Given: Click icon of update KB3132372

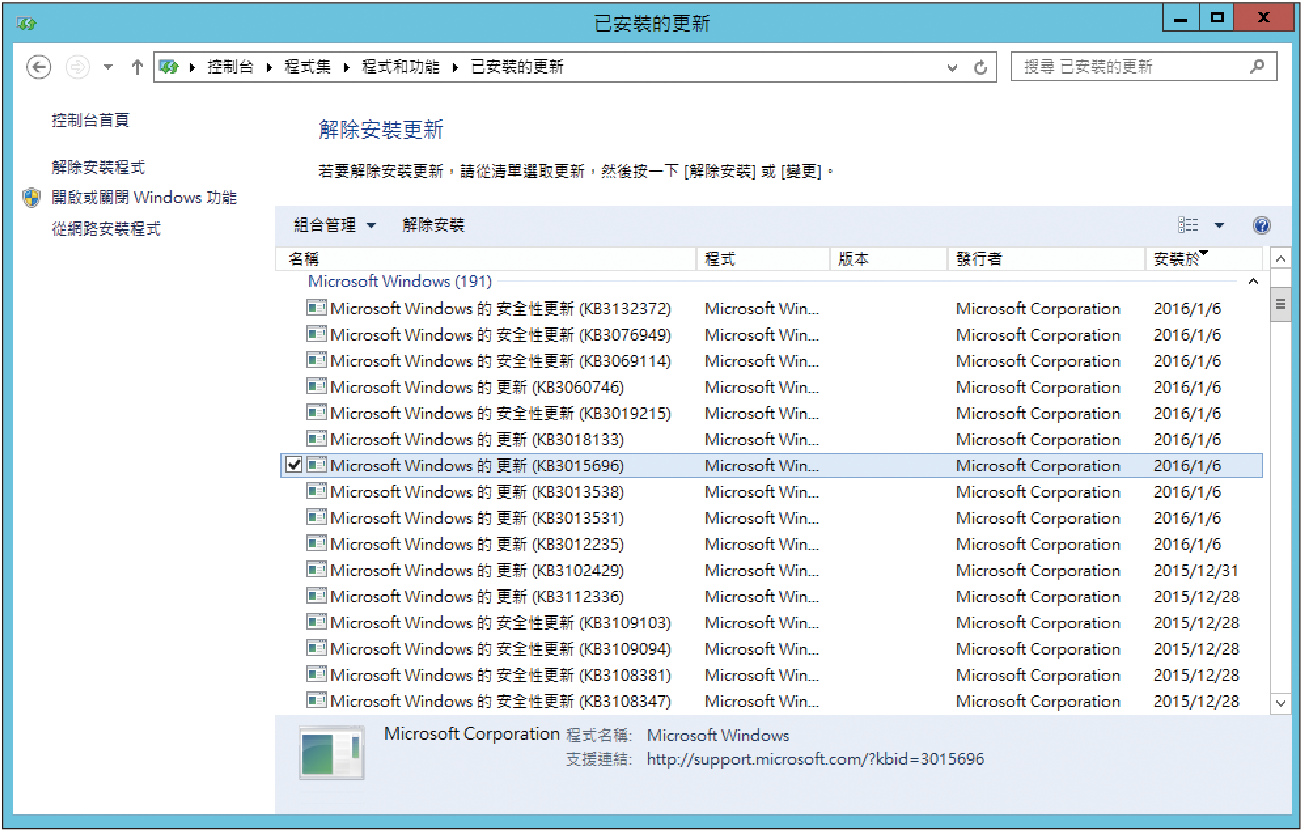Looking at the screenshot, I should [x=316, y=309].
